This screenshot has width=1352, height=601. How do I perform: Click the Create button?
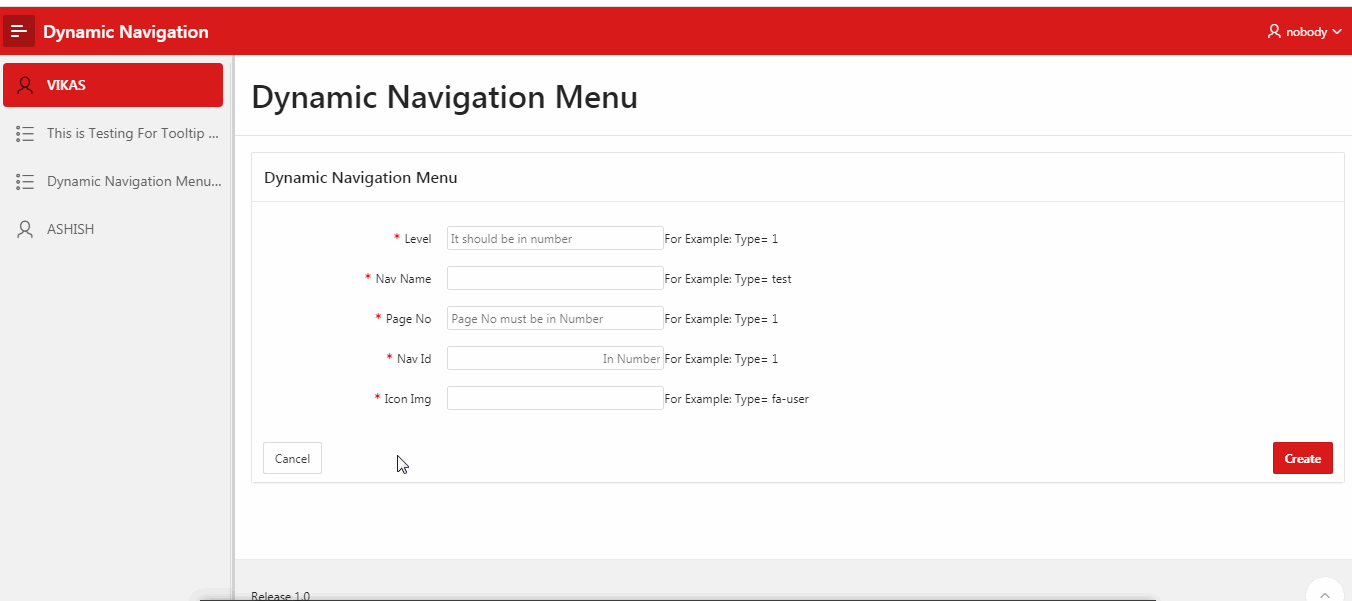point(1302,458)
